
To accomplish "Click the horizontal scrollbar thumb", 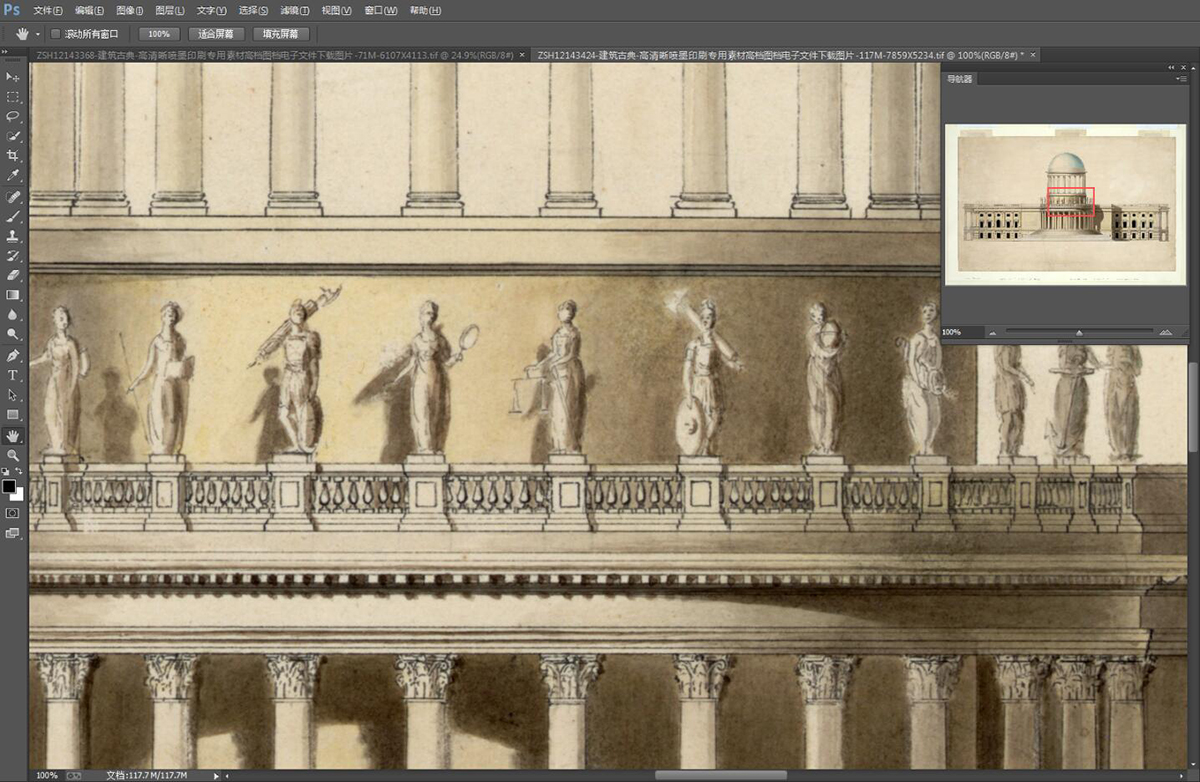I will [720, 775].
